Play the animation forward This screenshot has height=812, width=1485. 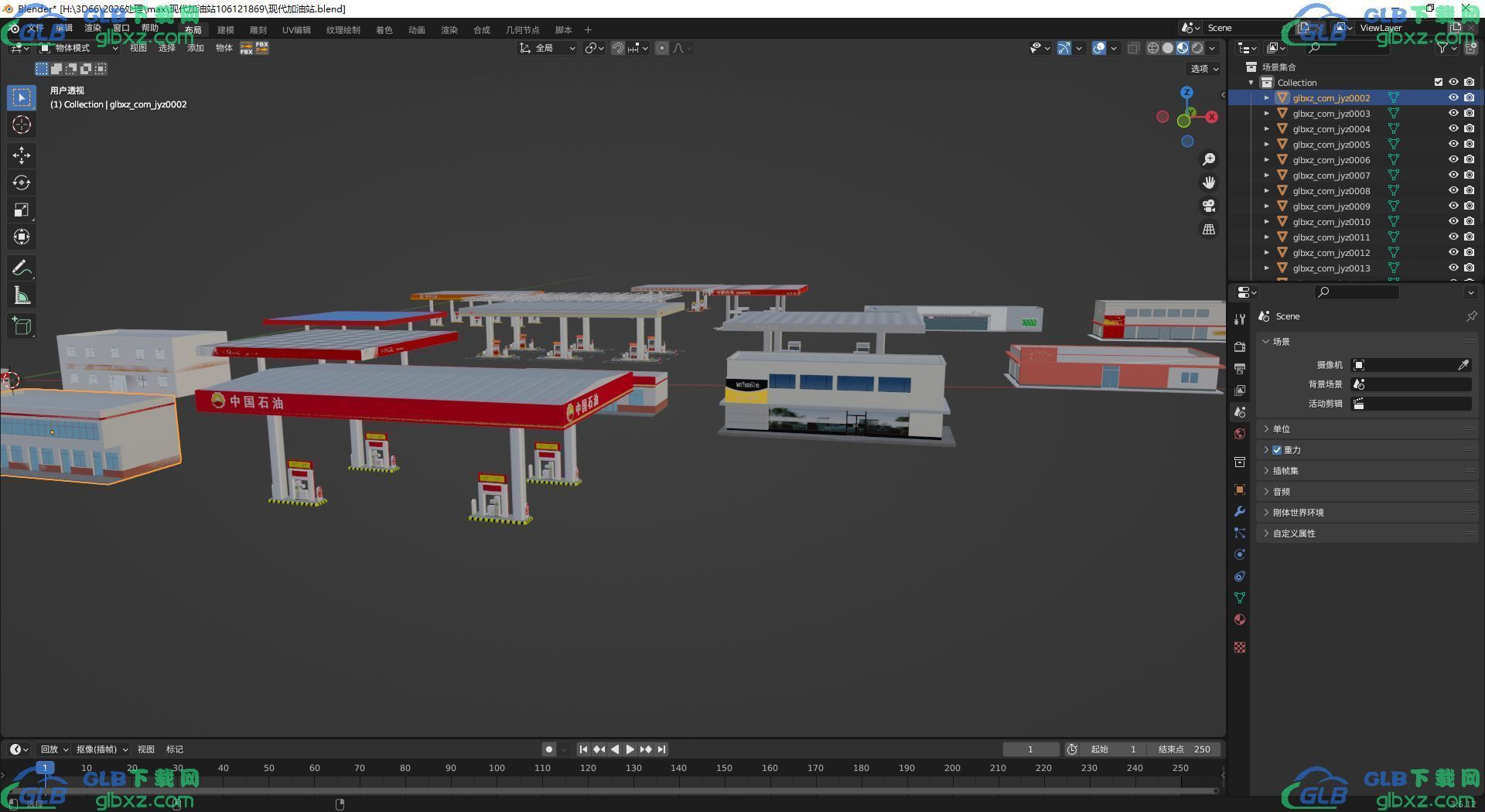[630, 749]
